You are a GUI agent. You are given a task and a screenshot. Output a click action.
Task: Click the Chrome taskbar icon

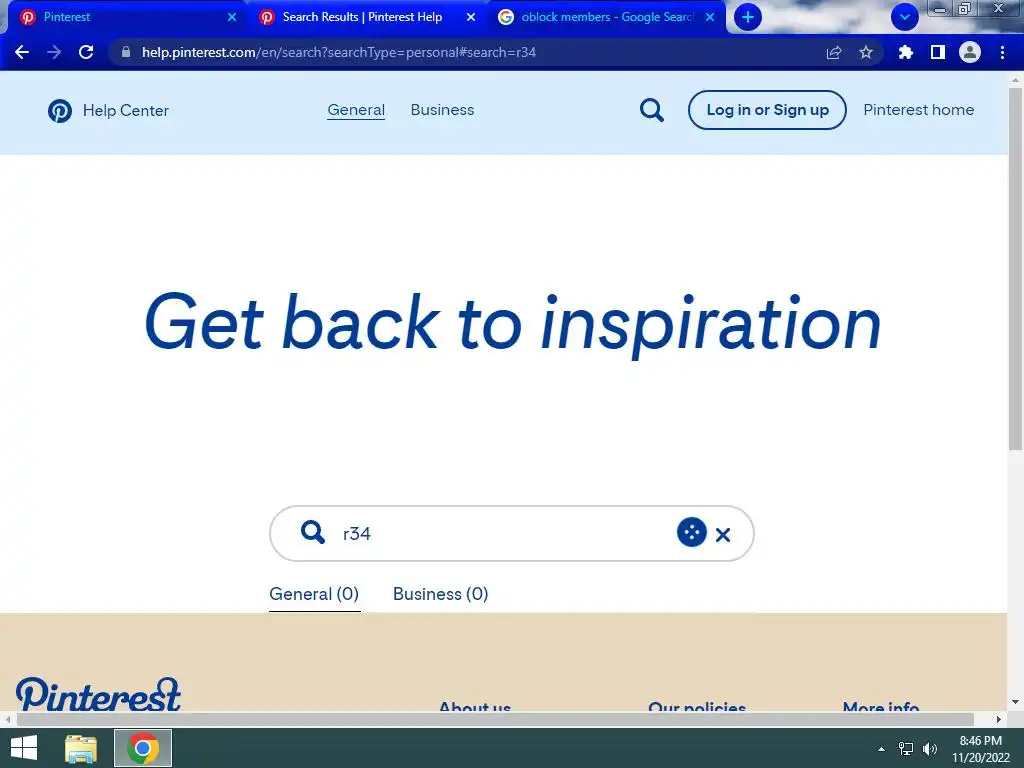[x=143, y=748]
